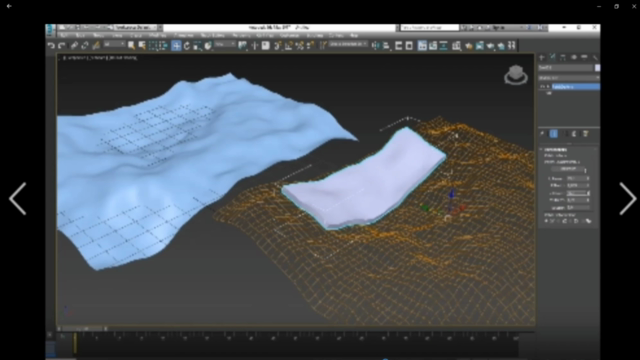Open the first menu in the menu bar

point(64,35)
